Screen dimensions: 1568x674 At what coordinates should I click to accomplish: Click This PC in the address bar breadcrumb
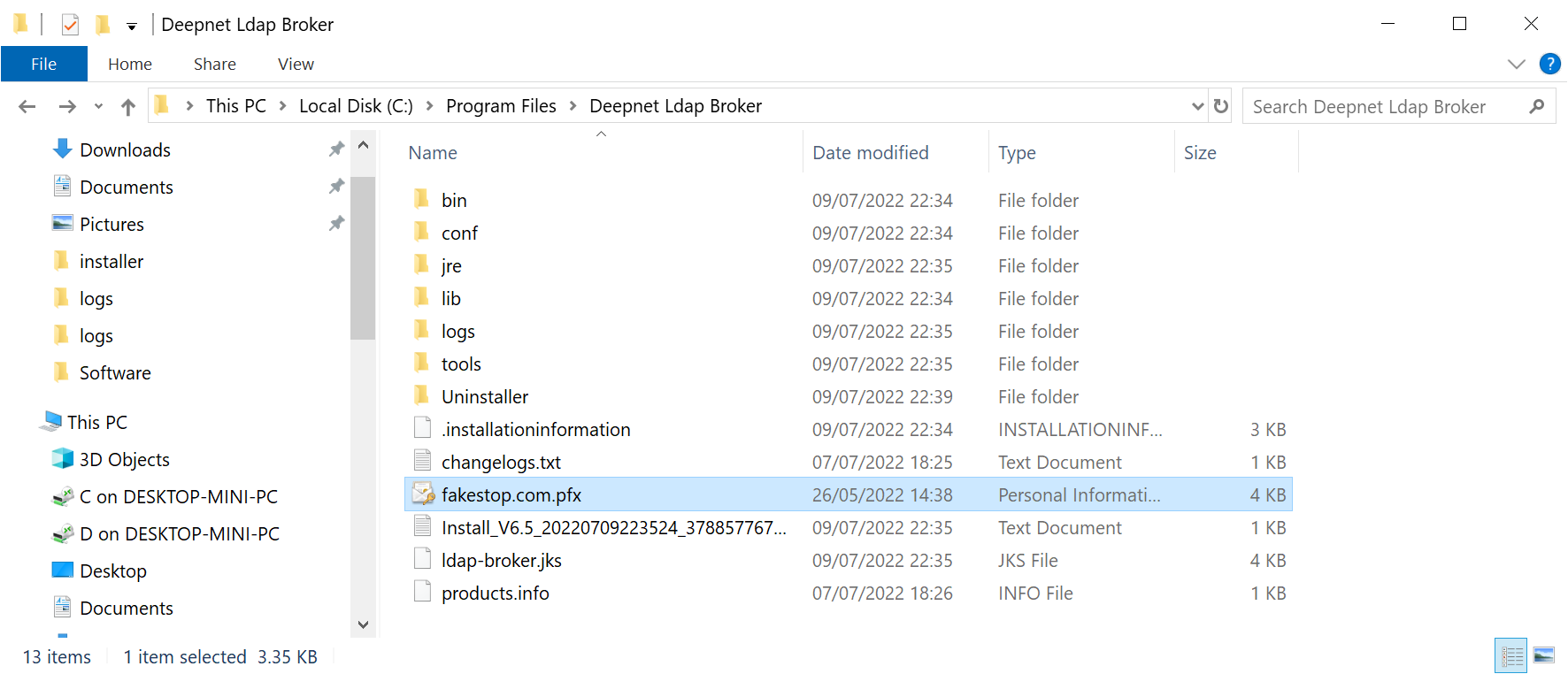tap(236, 106)
